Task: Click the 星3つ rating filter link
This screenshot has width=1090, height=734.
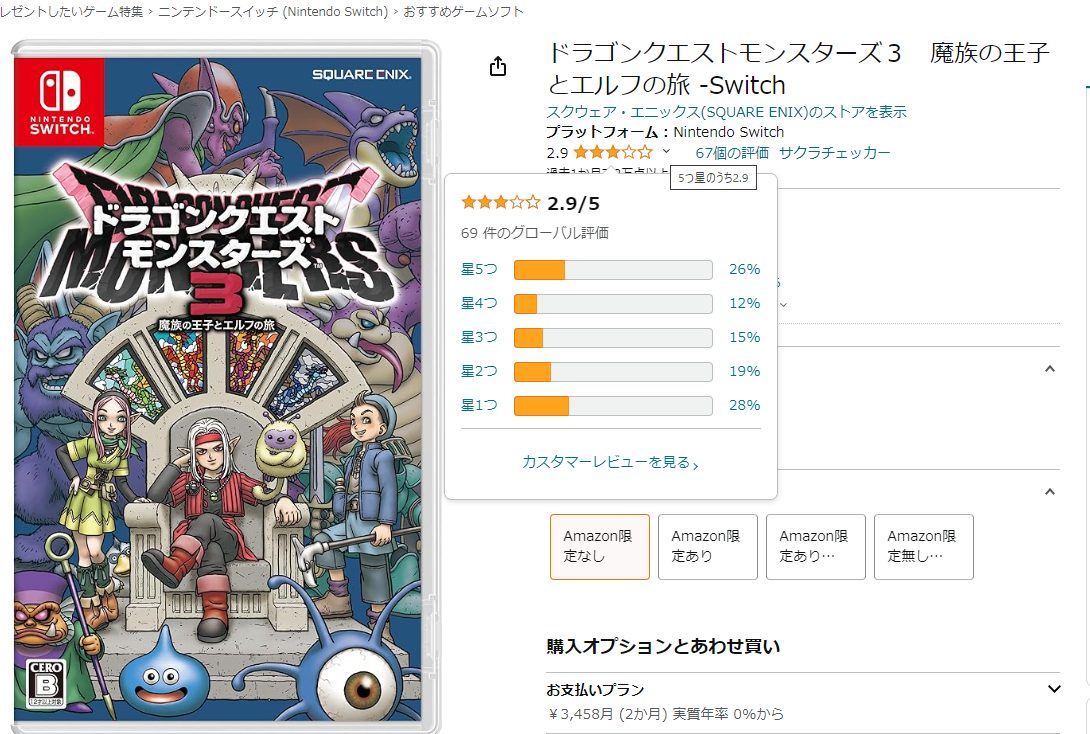Action: [x=479, y=337]
